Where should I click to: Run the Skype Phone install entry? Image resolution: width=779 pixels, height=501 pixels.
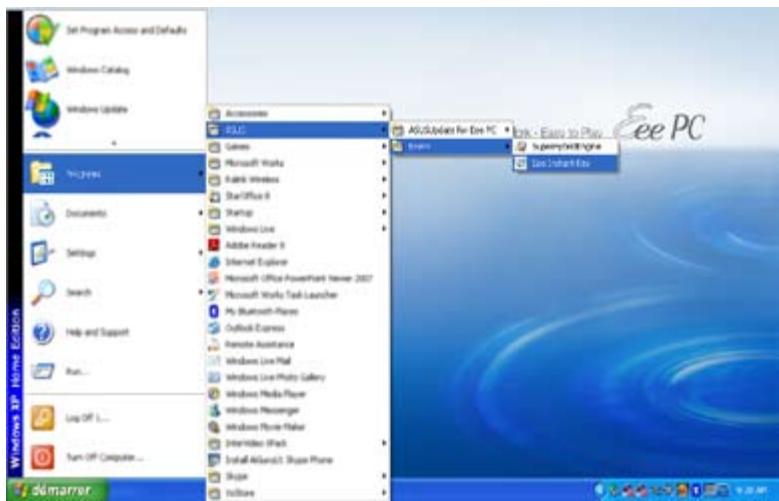tap(298, 460)
